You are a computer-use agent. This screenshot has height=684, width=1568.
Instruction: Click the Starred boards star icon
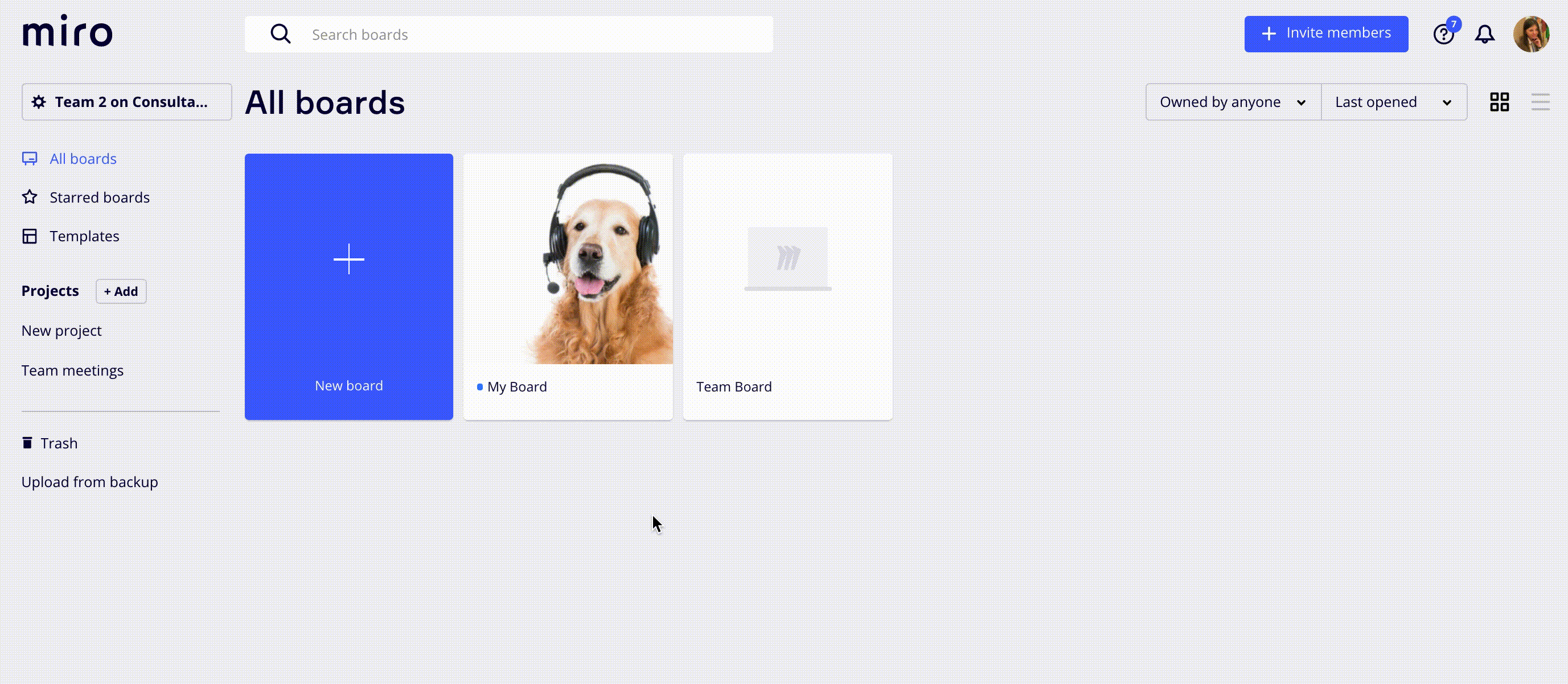click(29, 196)
